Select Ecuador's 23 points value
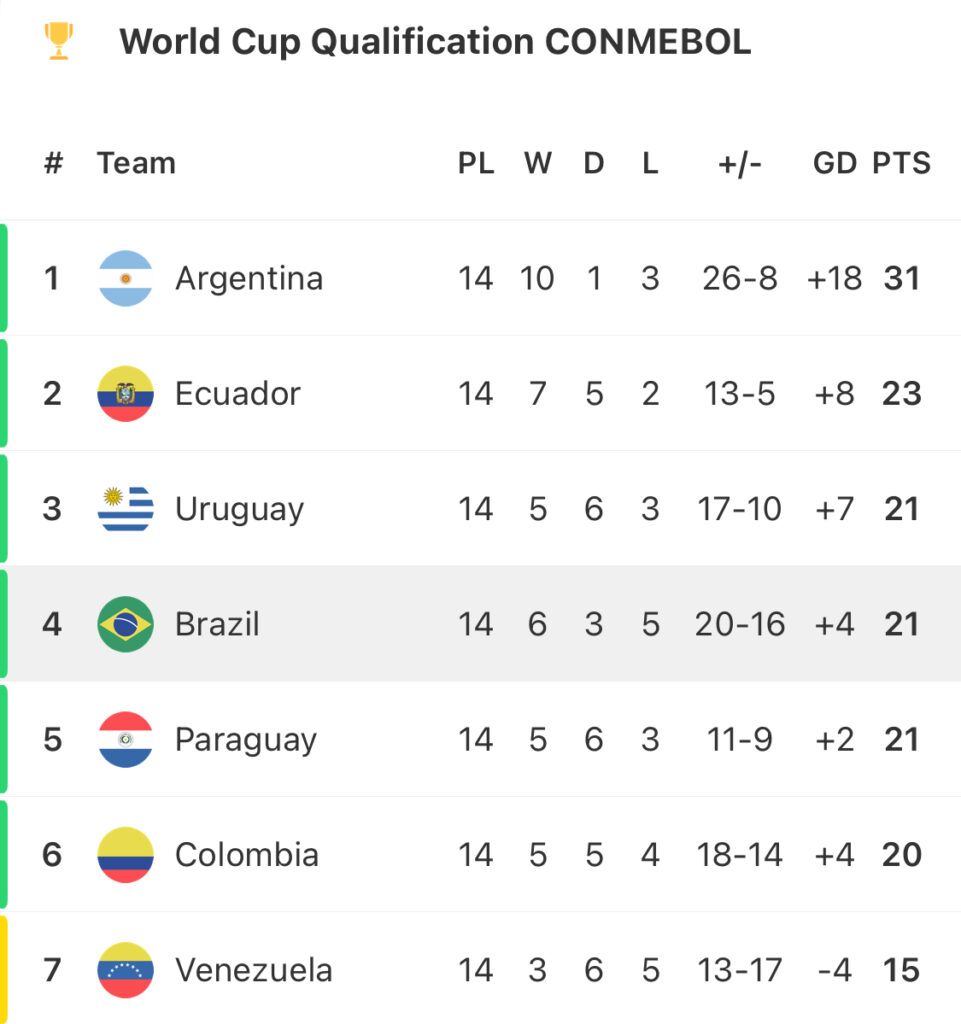Viewport: 961px width, 1024px height. point(902,394)
